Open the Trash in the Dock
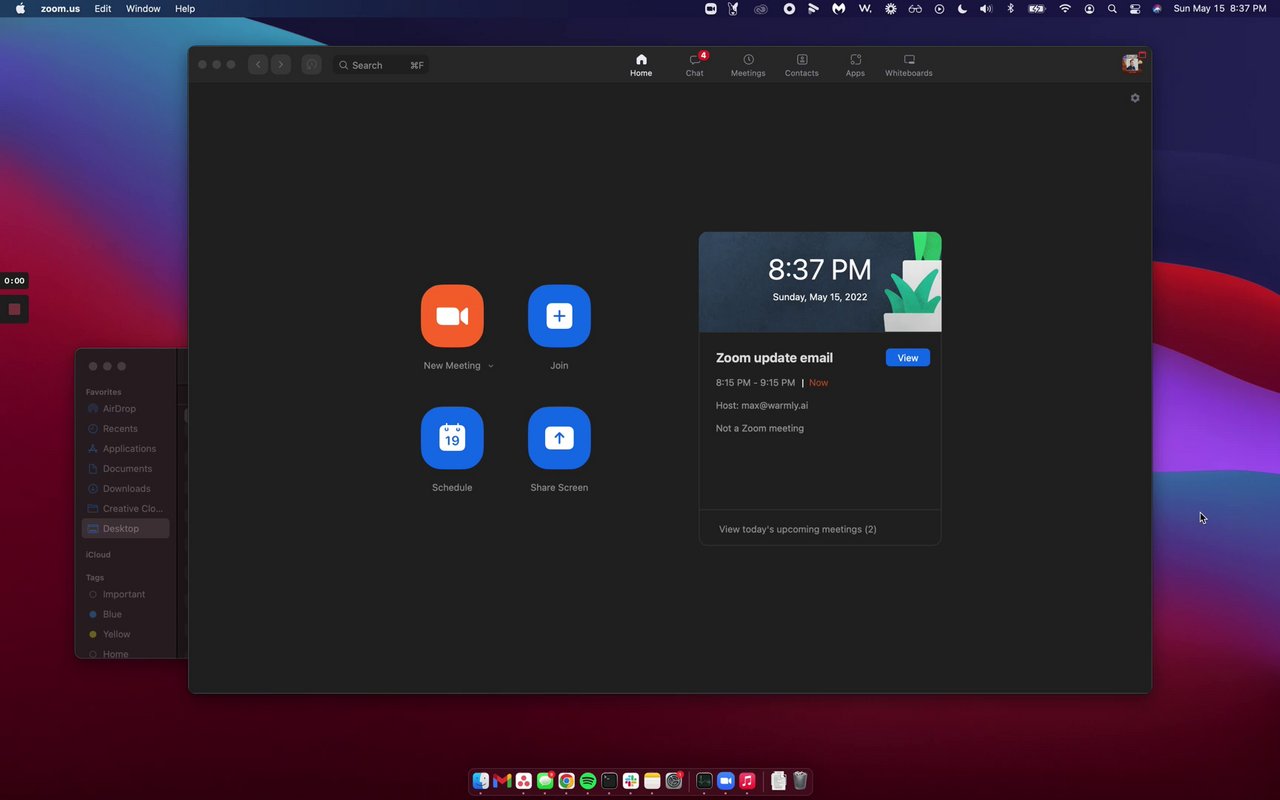The image size is (1280, 800). click(x=800, y=781)
